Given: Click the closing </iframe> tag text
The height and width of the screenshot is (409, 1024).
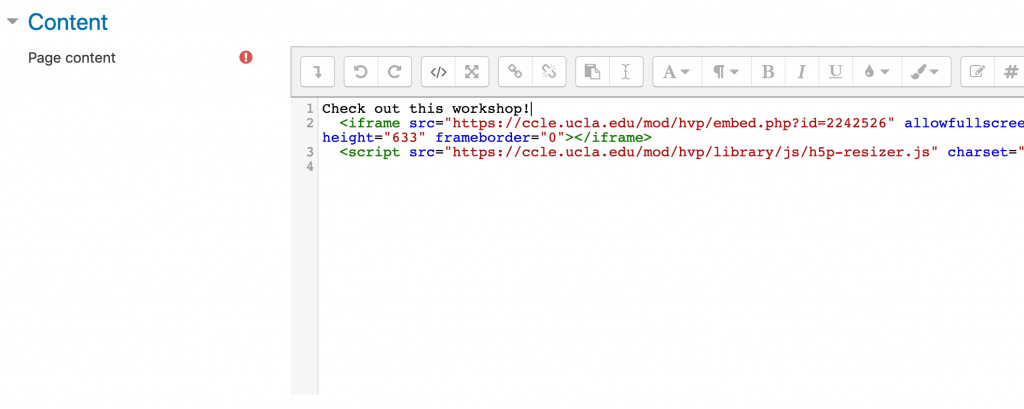Looking at the screenshot, I should coord(613,138).
